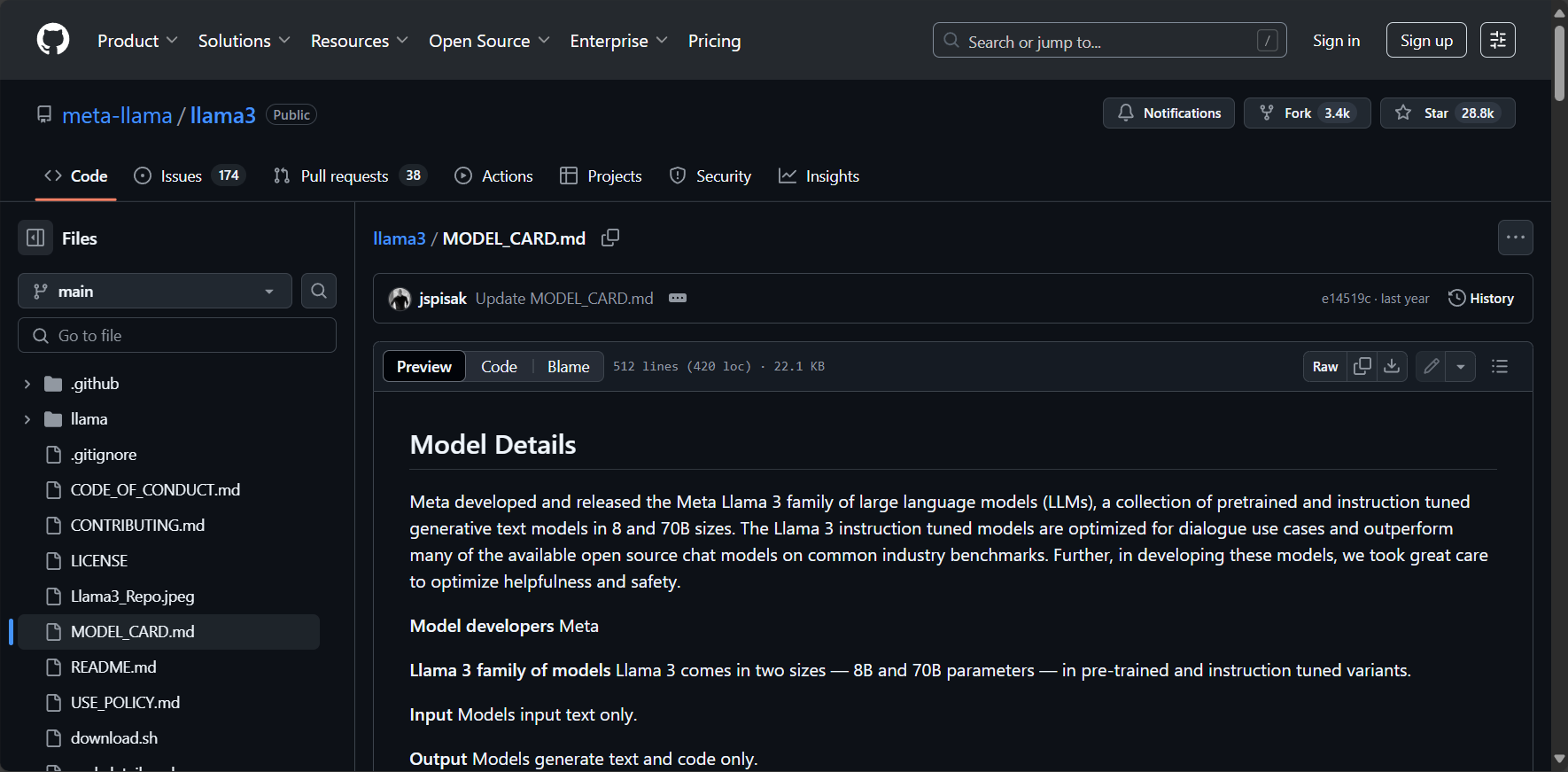Open CODE_OF_CONDUCT.md in file tree
Screen dimensions: 1568x772
coord(155,490)
